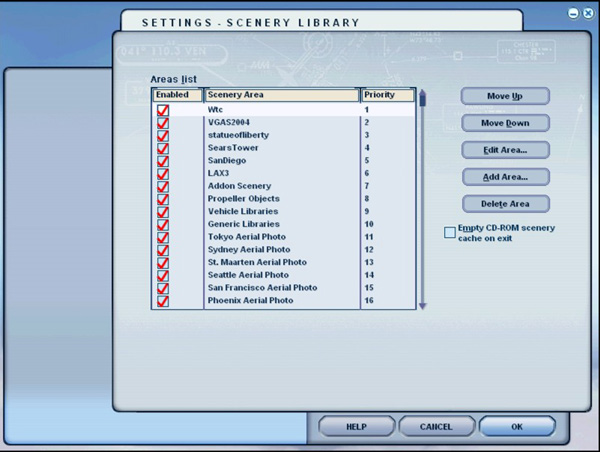Disable the statueofliberty scenery checkbox
The height and width of the screenshot is (452, 600).
point(163,135)
